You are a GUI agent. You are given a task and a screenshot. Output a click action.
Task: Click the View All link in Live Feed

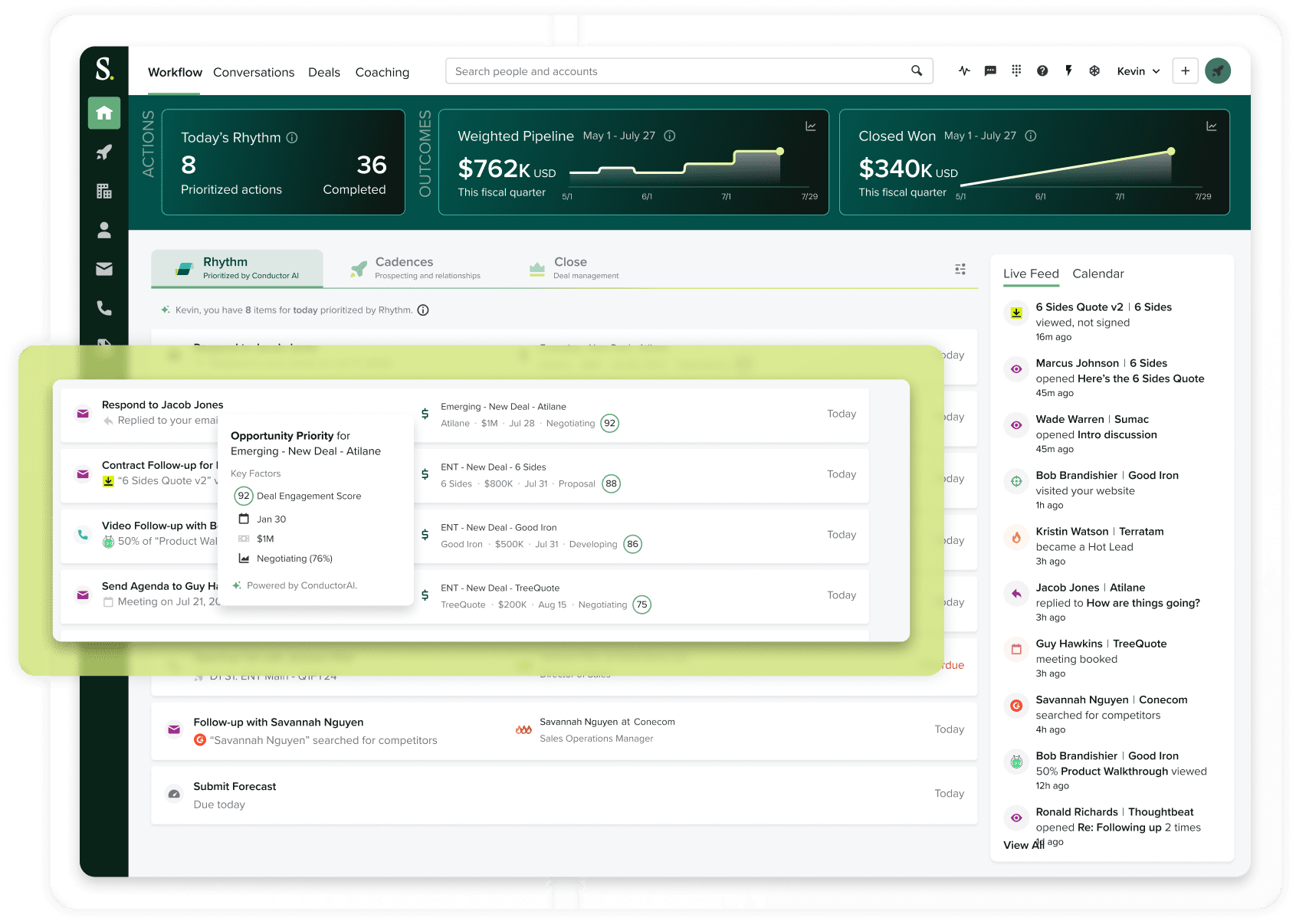1022,845
